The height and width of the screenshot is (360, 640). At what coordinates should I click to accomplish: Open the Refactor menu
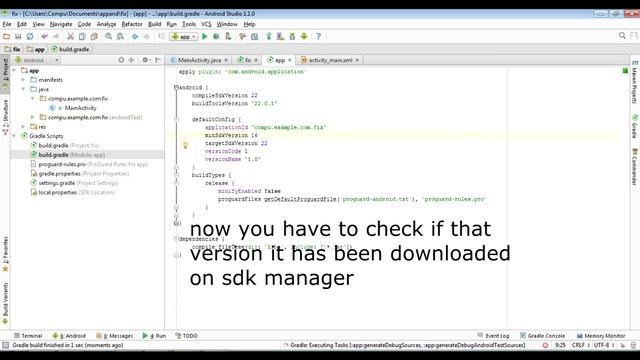point(132,24)
